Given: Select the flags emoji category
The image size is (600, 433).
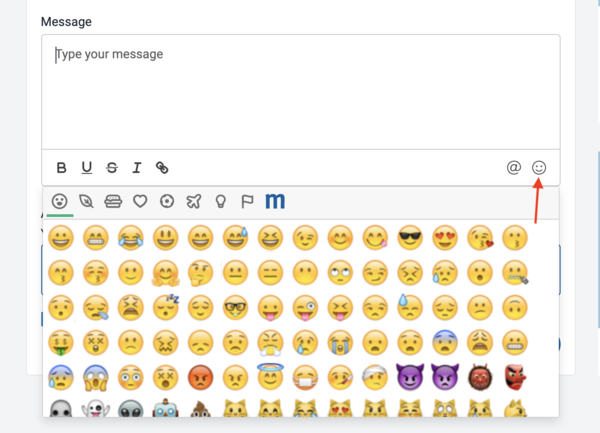Looking at the screenshot, I should click(x=247, y=201).
